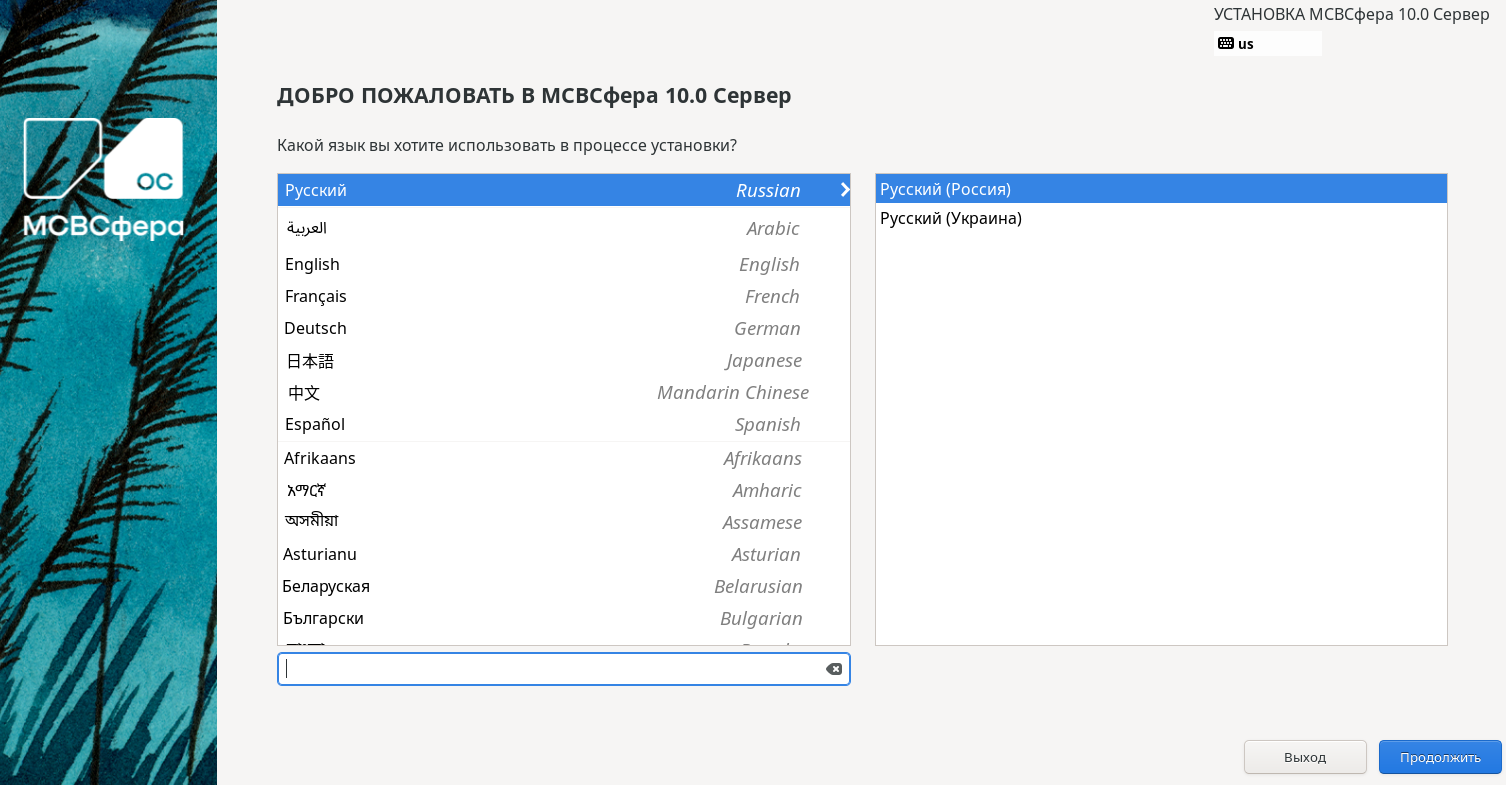This screenshot has height=785, width=1506.
Task: Choose Asturianu language
Action: coord(564,554)
